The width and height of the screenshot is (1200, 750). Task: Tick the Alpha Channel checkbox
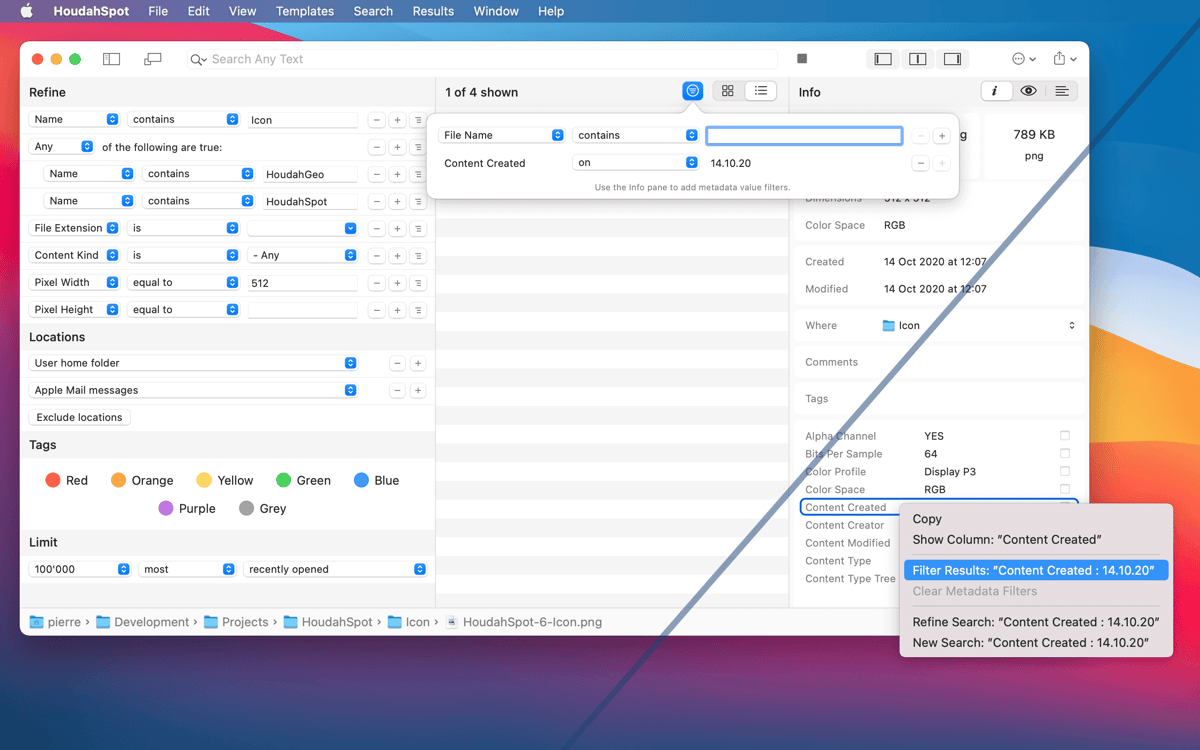point(1065,436)
